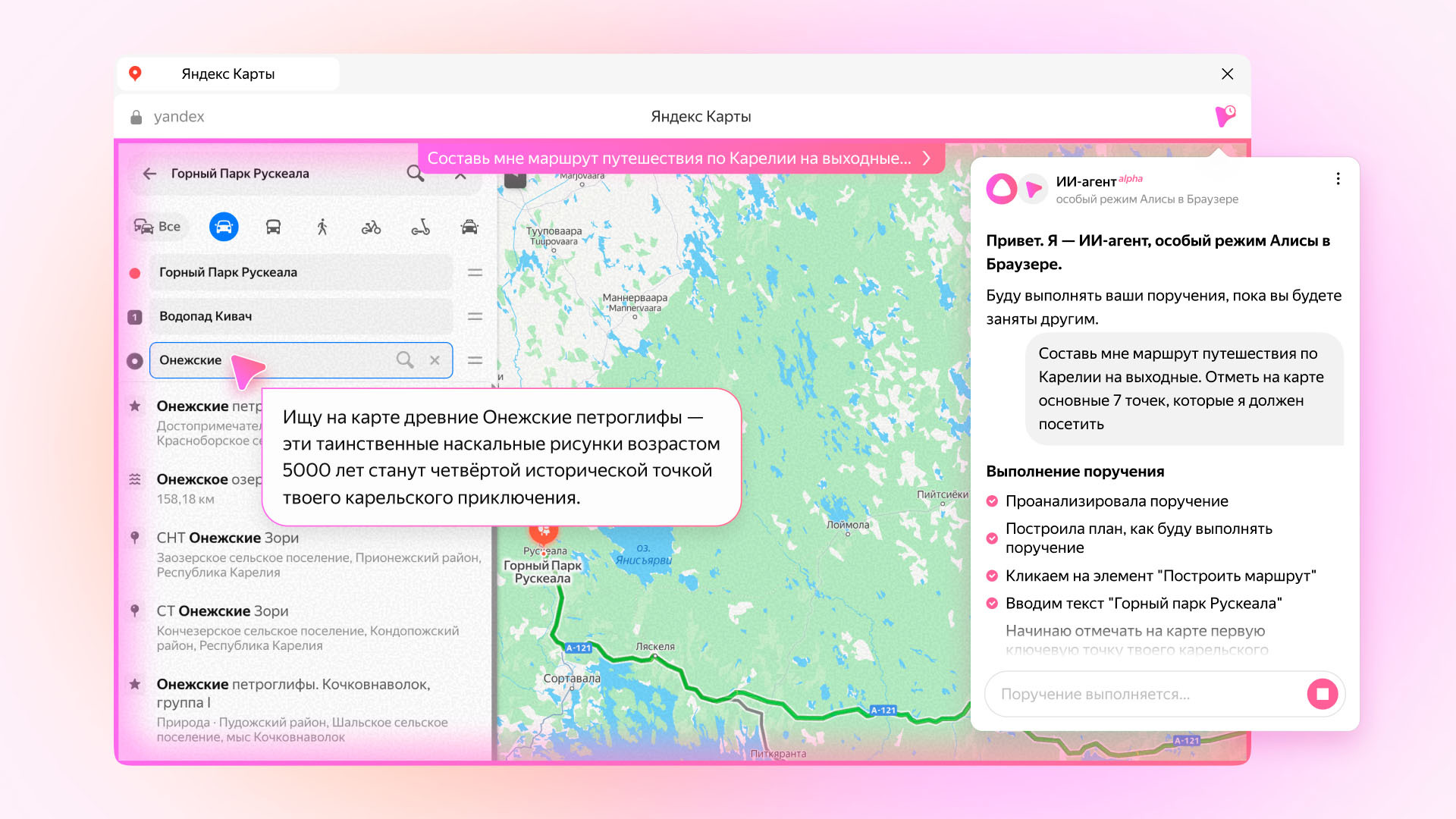1456x819 pixels.
Task: Clear the Онежские input field
Action: click(435, 360)
